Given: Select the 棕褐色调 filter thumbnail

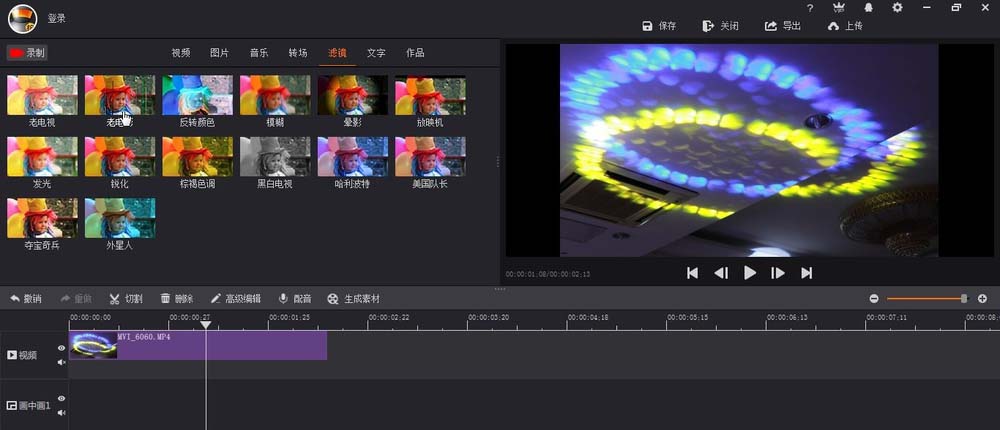Looking at the screenshot, I should pos(197,156).
